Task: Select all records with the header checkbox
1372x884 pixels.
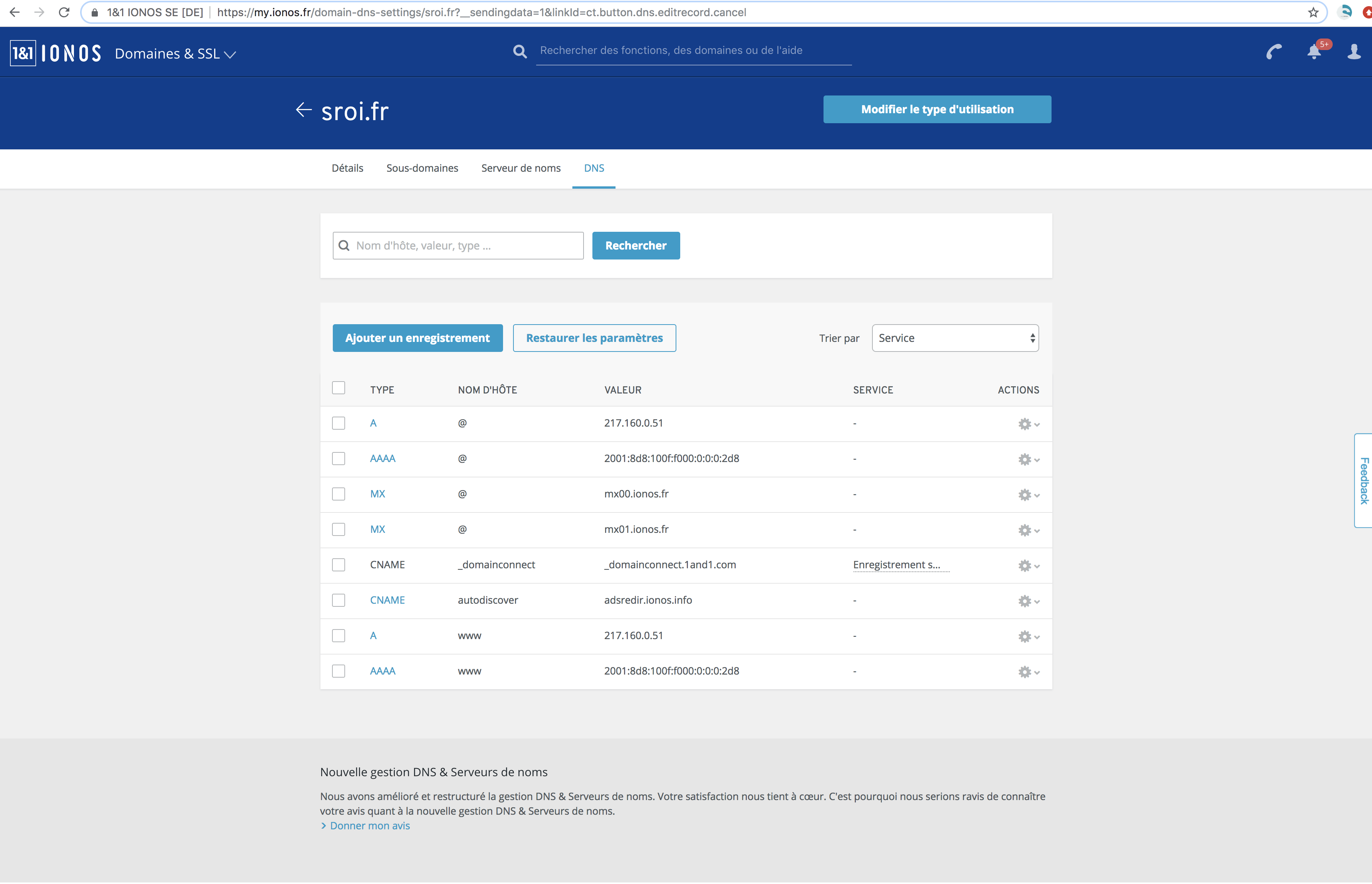Action: pos(338,388)
